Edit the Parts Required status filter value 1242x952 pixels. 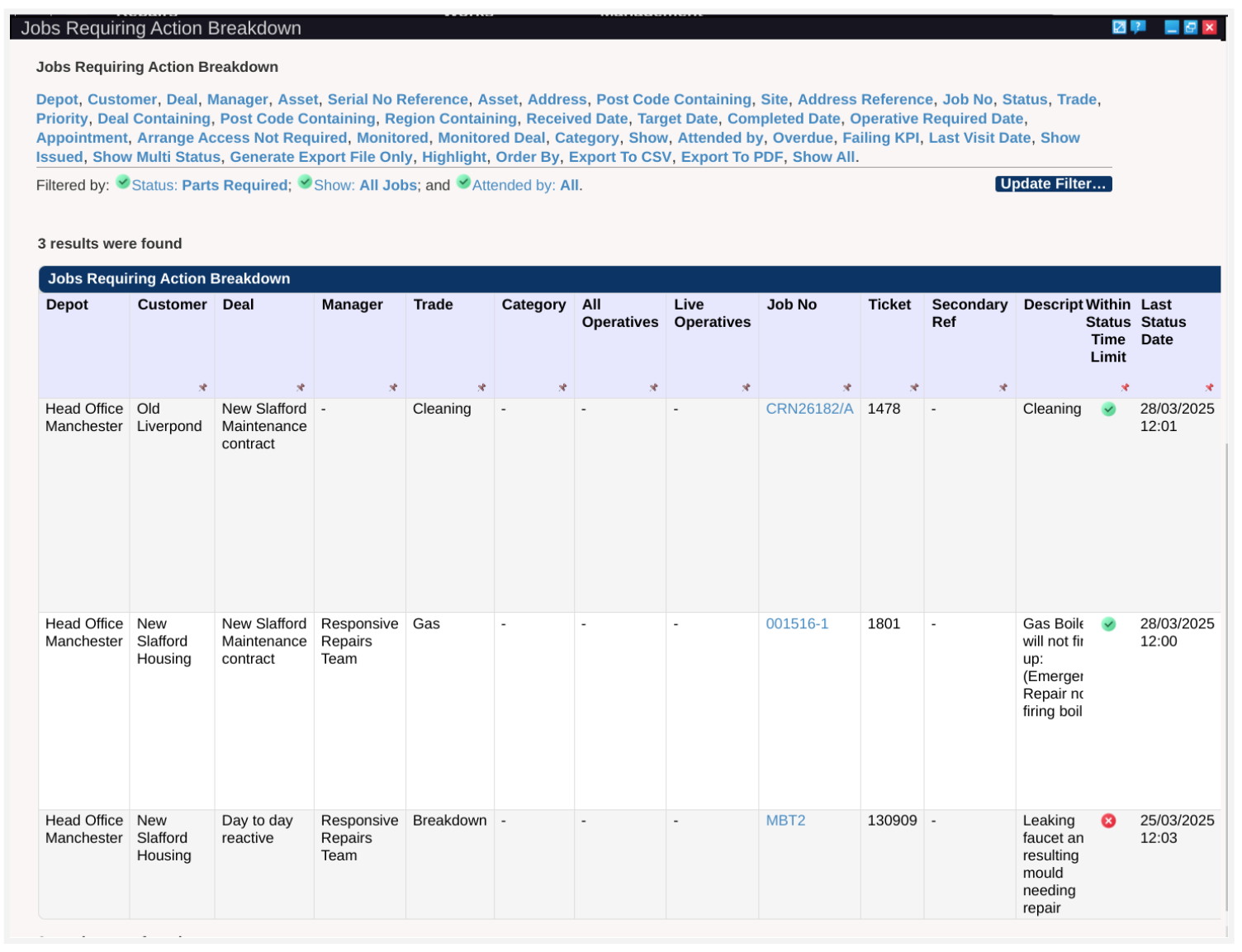coord(235,186)
